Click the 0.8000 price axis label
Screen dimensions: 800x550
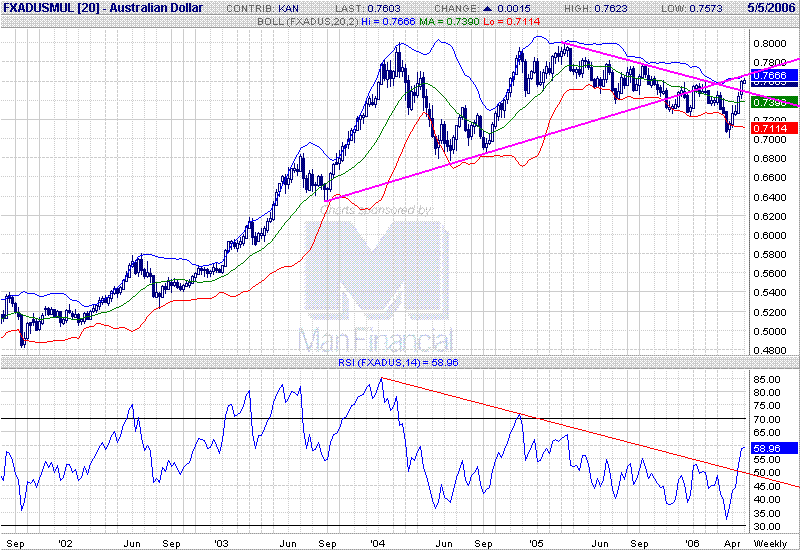click(770, 43)
